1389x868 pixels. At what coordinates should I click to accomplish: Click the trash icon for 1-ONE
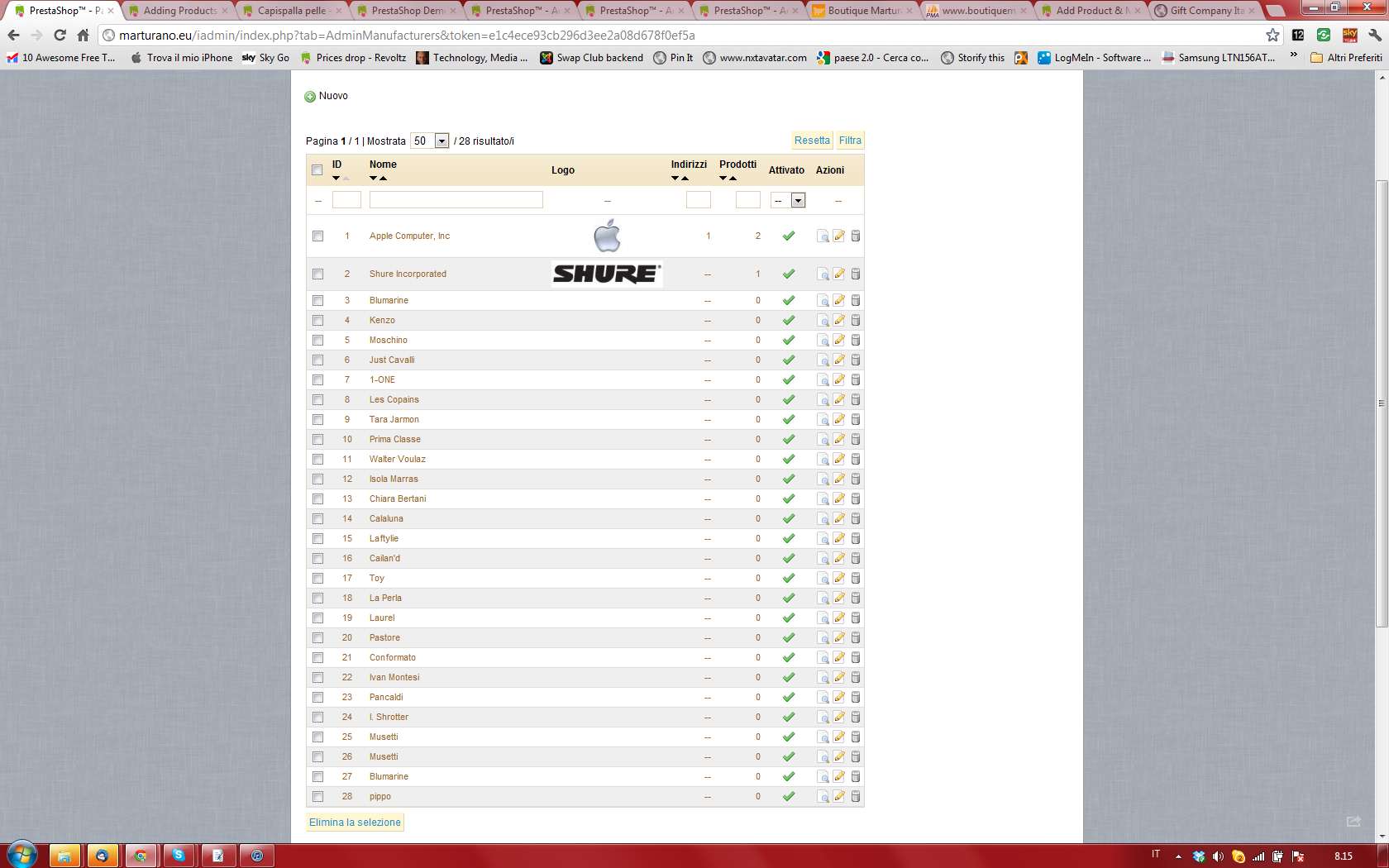click(x=856, y=379)
